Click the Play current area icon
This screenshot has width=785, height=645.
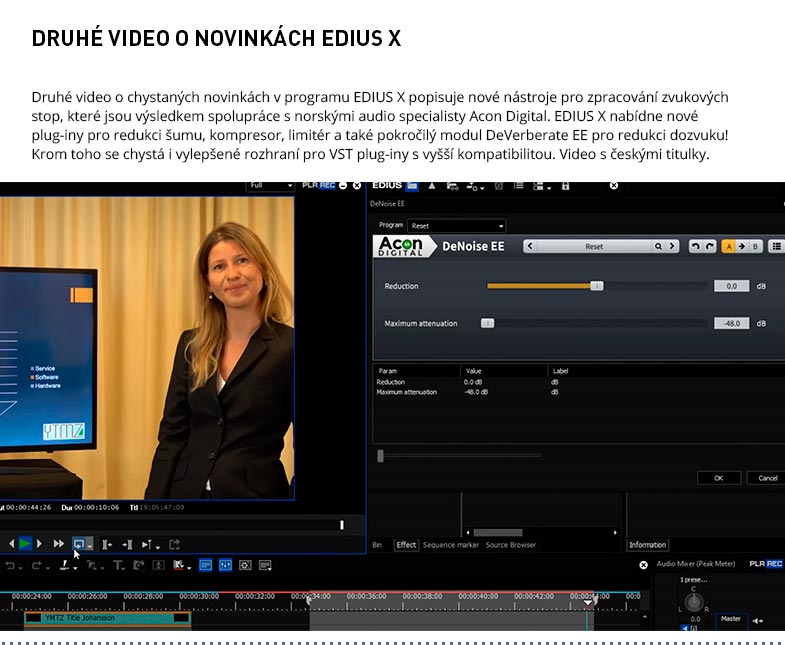coord(146,544)
